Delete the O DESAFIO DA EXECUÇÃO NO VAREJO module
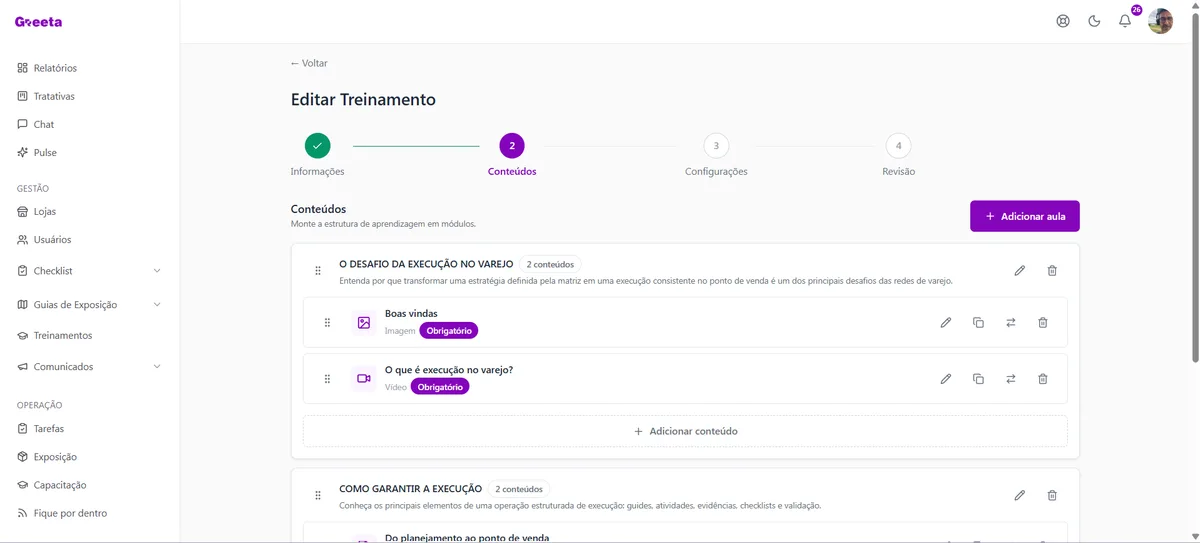The image size is (1200, 543). (1052, 271)
